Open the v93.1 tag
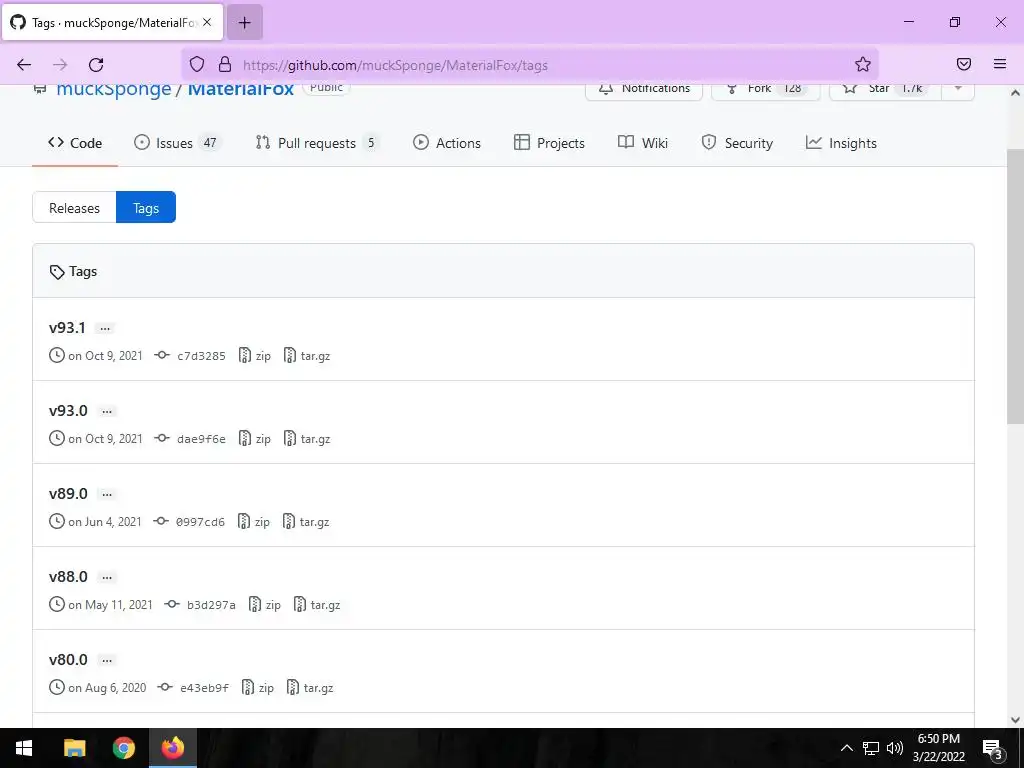Screen dimensions: 1024x768 [67, 328]
